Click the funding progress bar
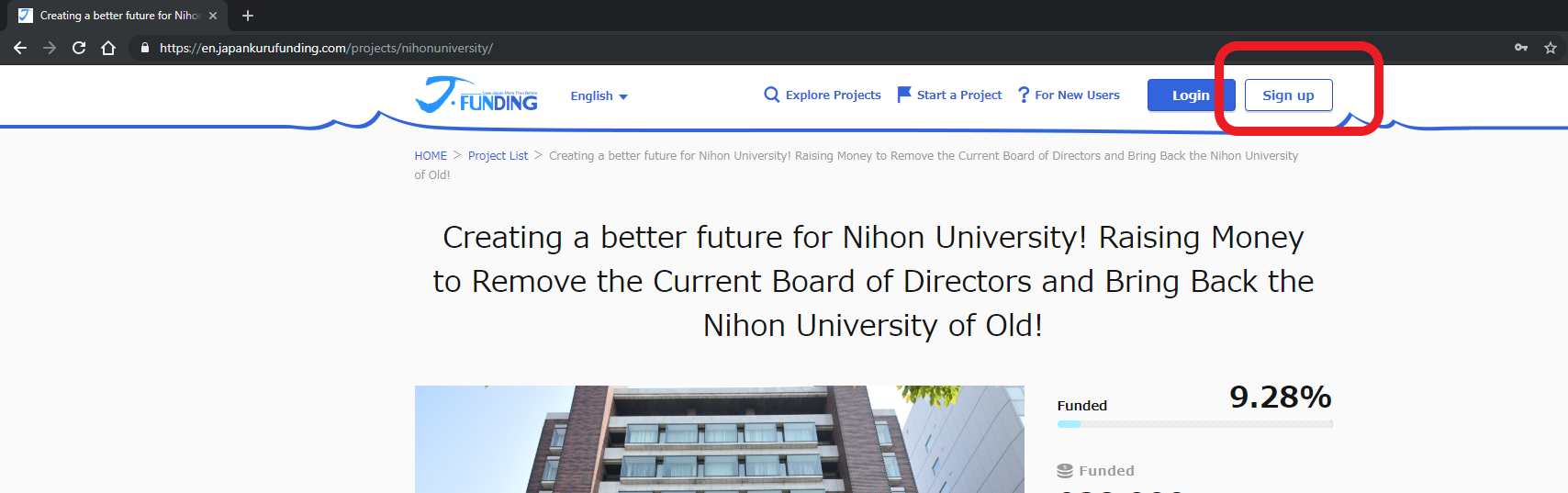This screenshot has width=1568, height=493. click(x=1194, y=424)
